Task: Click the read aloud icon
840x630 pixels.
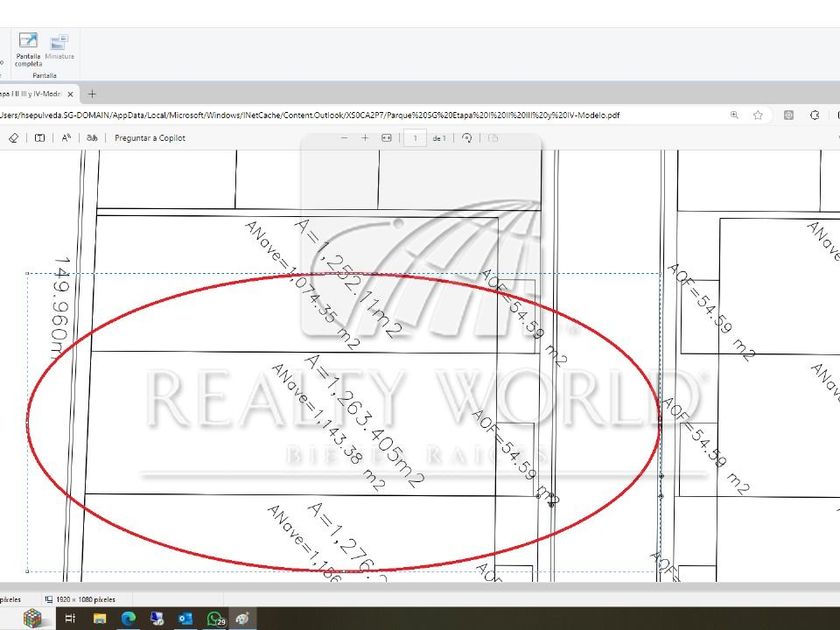Action: pos(66,138)
